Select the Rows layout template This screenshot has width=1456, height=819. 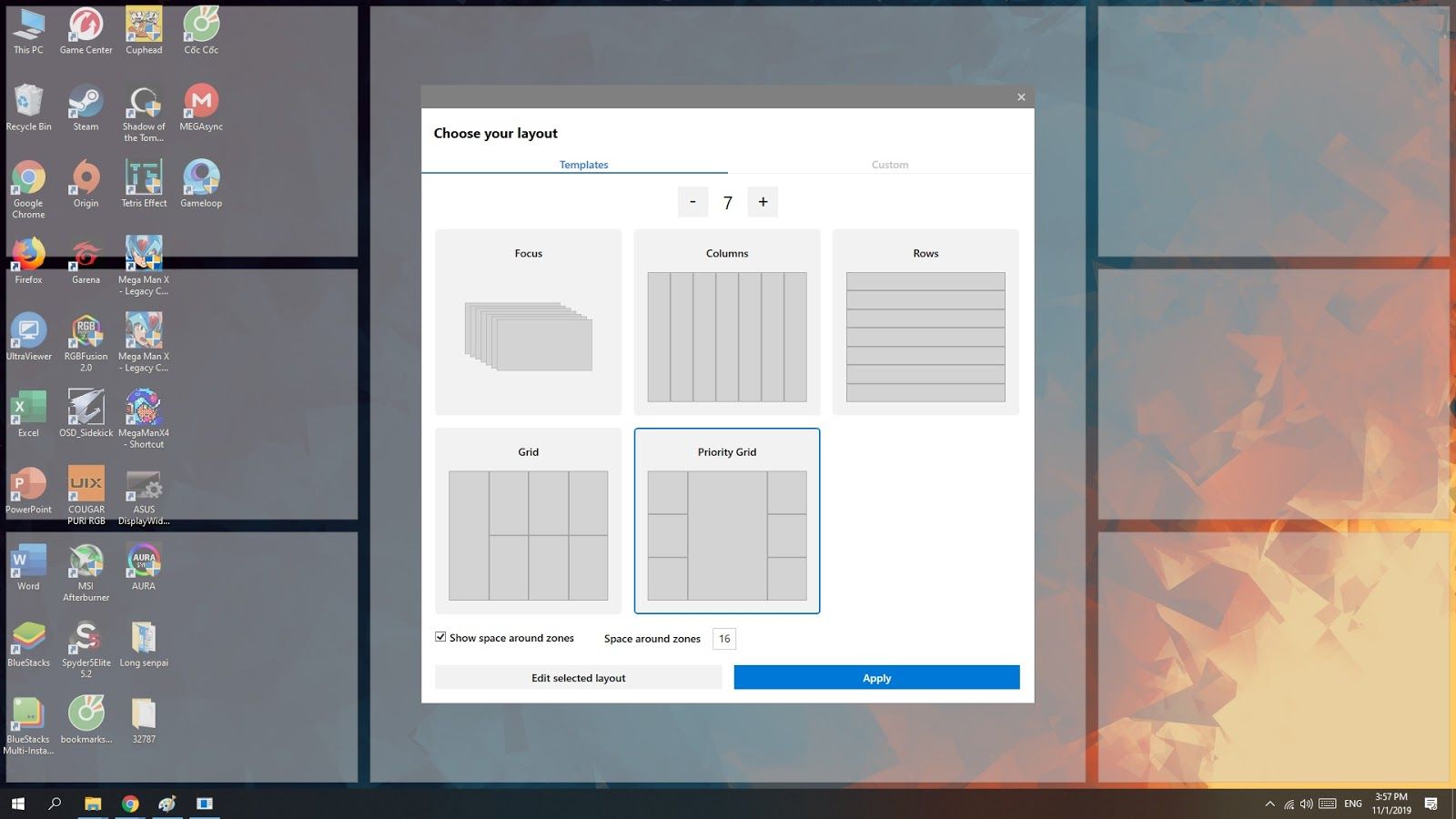(925, 321)
